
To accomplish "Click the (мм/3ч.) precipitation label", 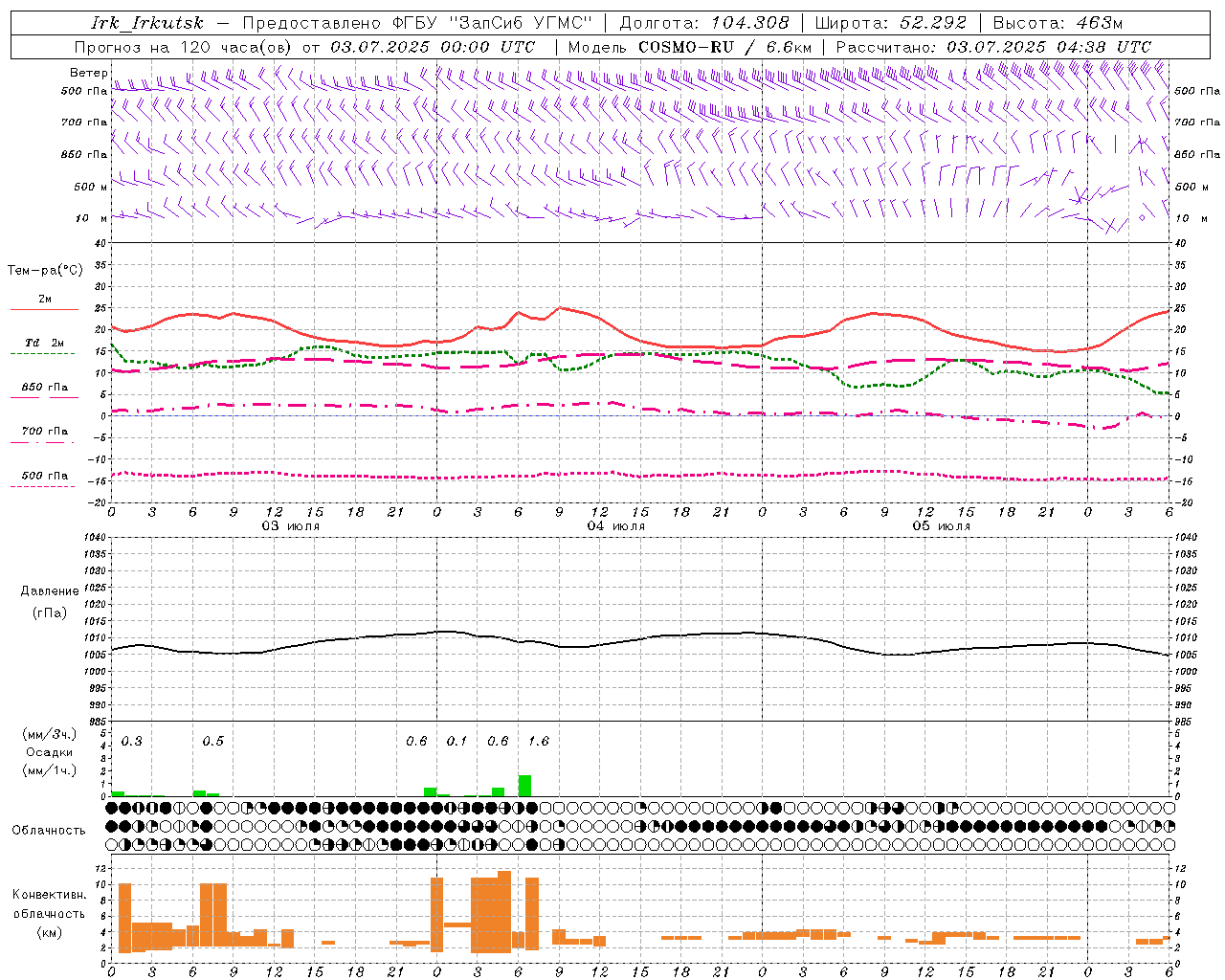I will click(x=50, y=735).
